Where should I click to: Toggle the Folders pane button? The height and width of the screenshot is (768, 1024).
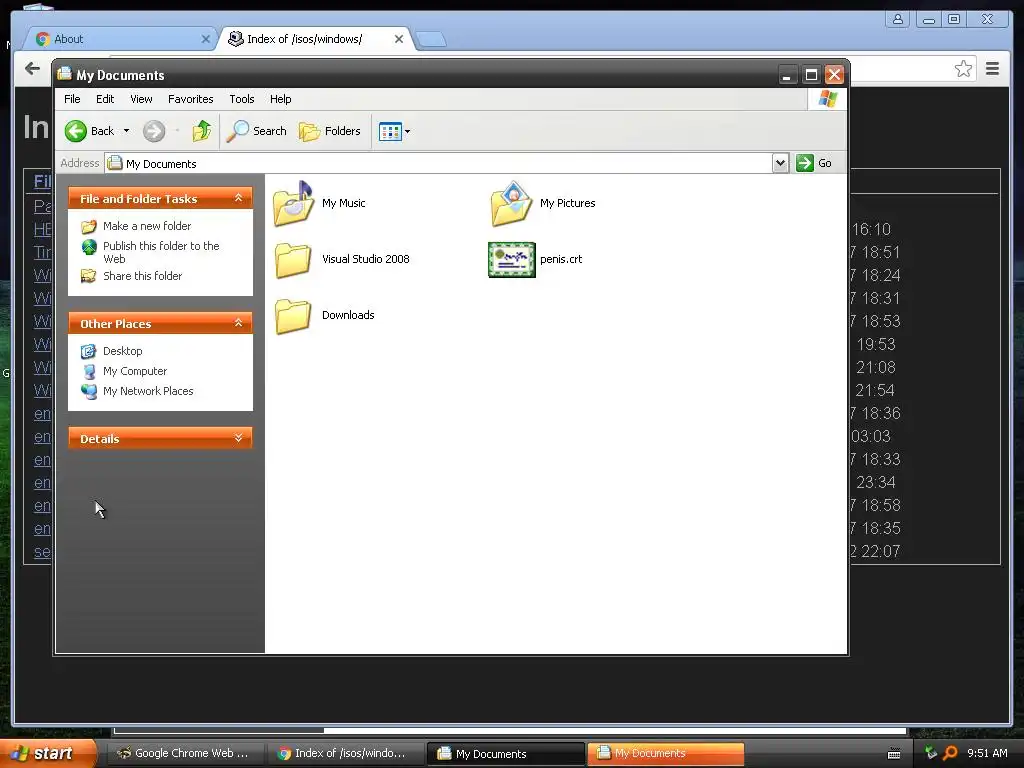[330, 131]
